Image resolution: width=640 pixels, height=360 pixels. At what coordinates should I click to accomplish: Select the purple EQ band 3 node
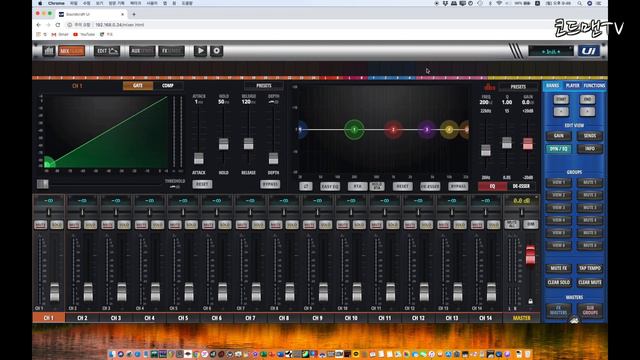tap(427, 129)
